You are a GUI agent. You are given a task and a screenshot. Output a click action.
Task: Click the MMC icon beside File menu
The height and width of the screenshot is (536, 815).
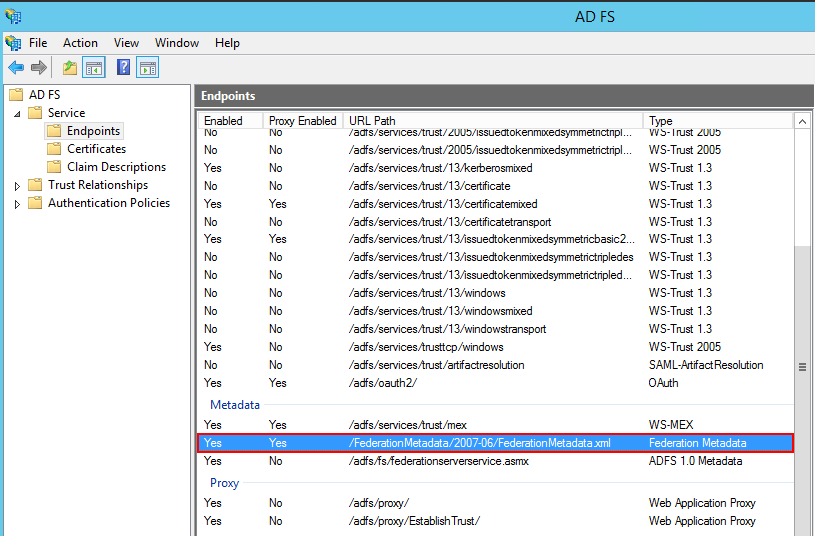click(x=13, y=43)
